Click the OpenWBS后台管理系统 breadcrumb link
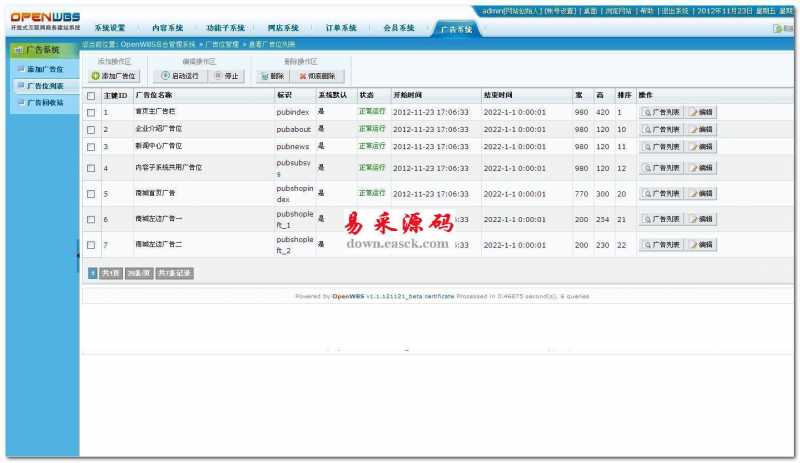The image size is (800, 463). pos(158,44)
